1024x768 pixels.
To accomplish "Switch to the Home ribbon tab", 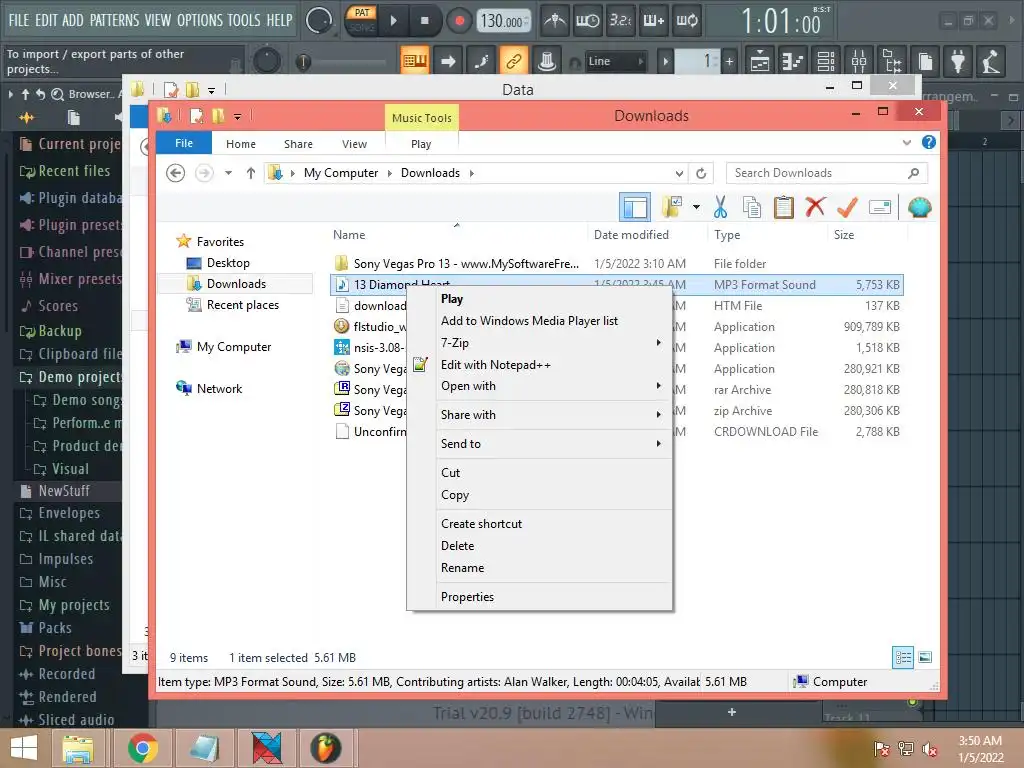I will pyautogui.click(x=241, y=144).
